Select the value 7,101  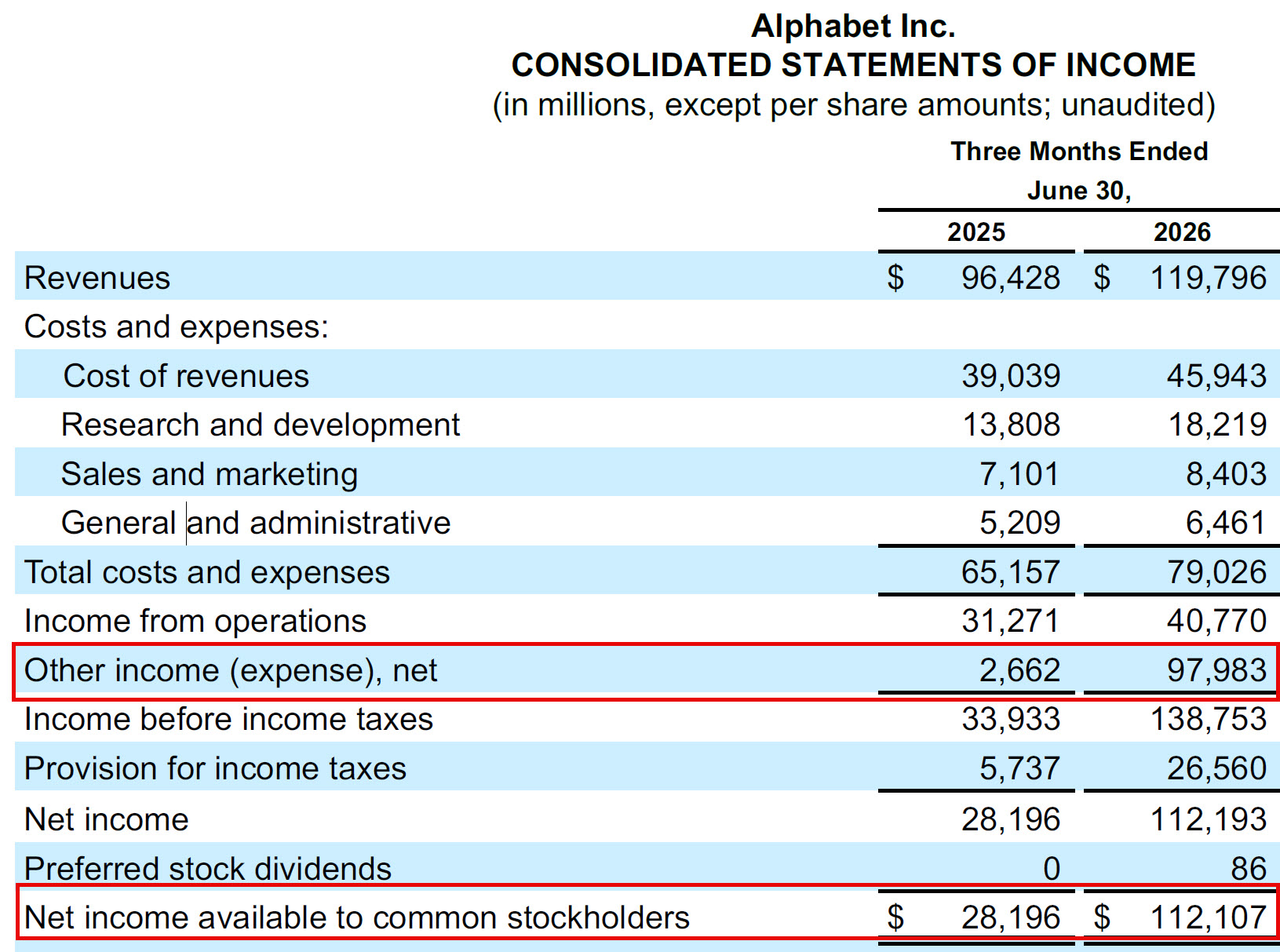click(1019, 474)
